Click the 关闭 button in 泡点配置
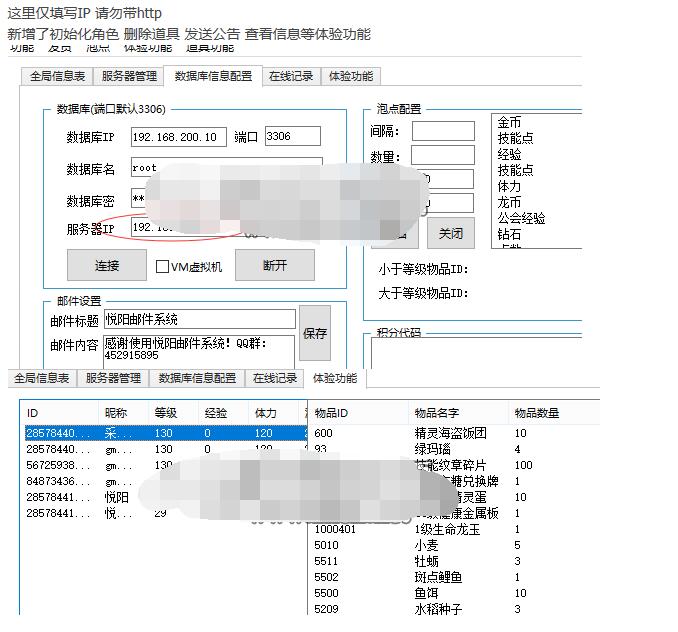 450,234
